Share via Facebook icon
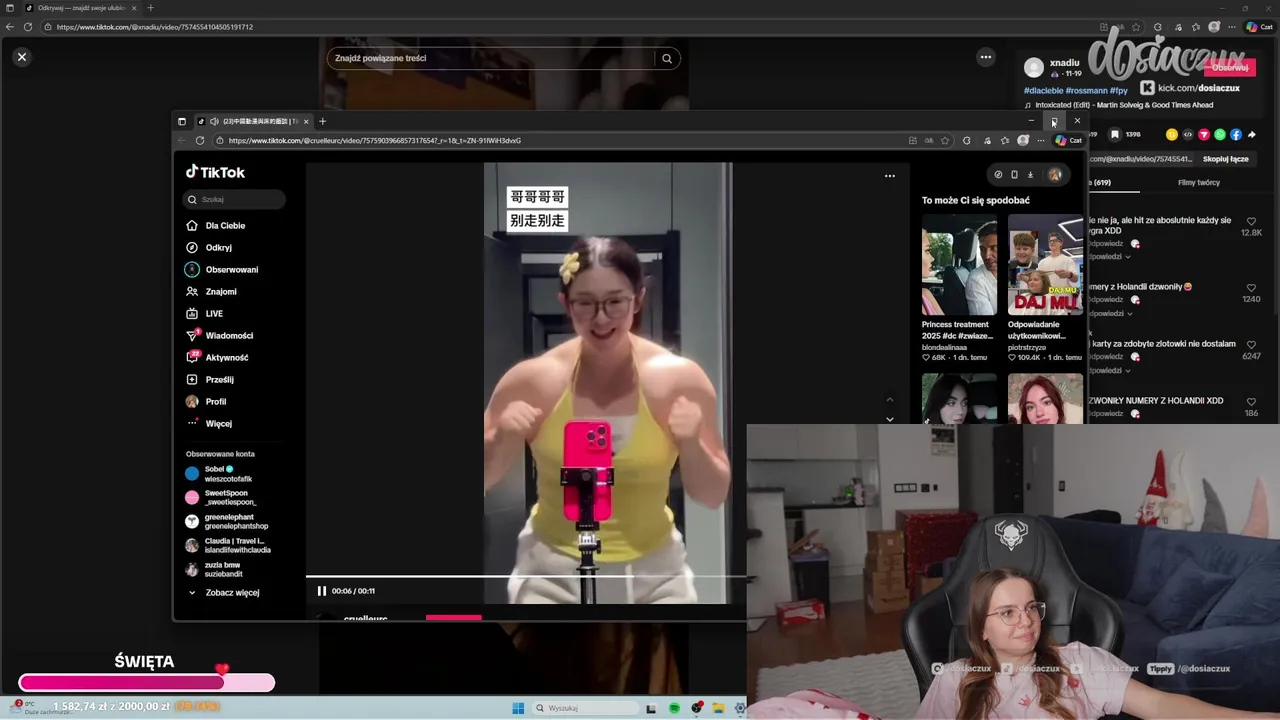The image size is (1280, 720). click(1236, 134)
